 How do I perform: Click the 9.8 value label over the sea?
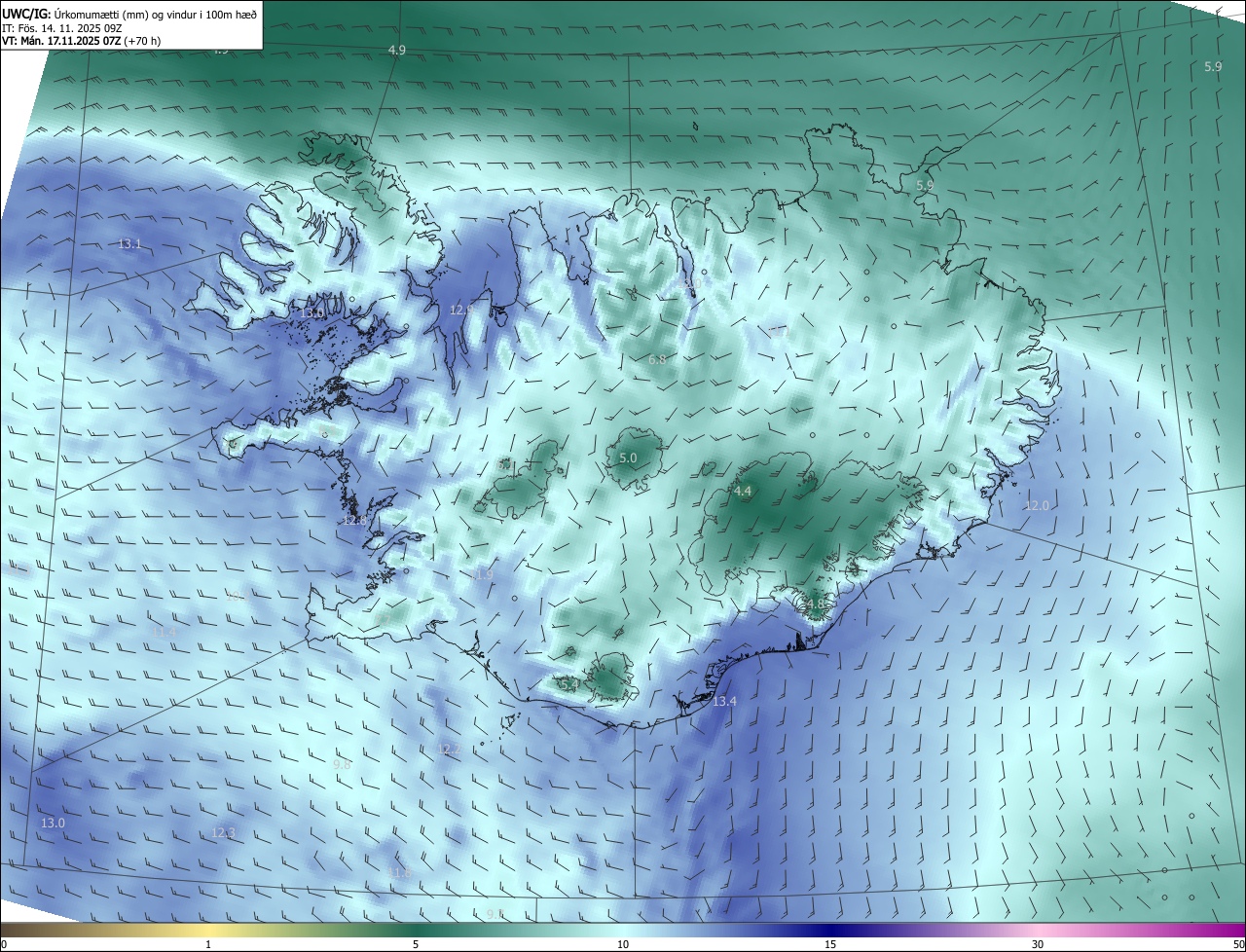pos(342,765)
